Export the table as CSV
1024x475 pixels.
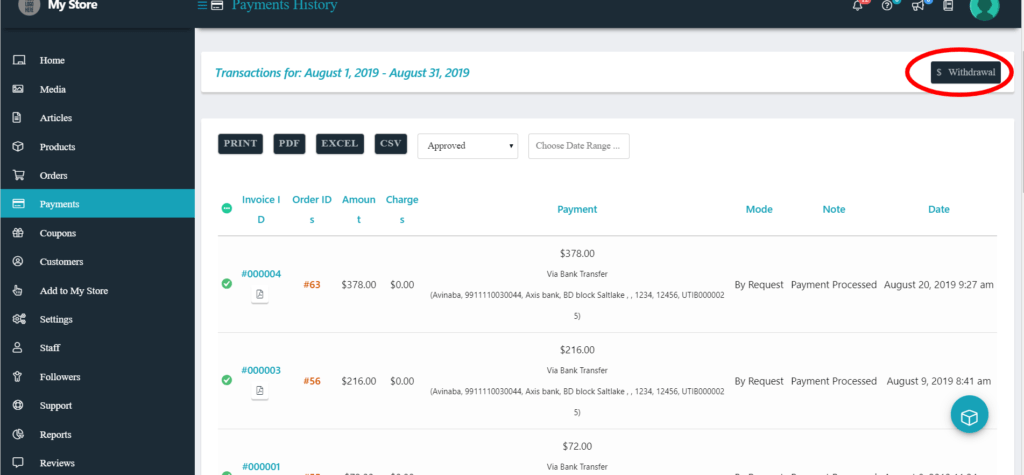pos(391,144)
